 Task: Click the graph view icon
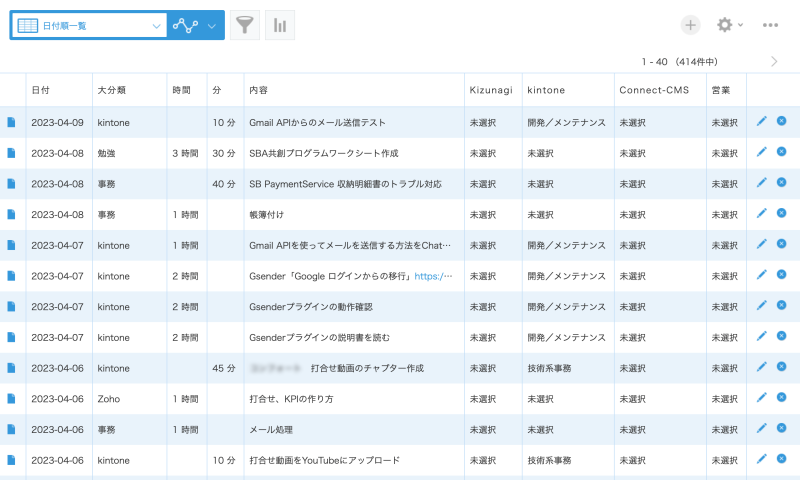pyautogui.click(x=185, y=26)
